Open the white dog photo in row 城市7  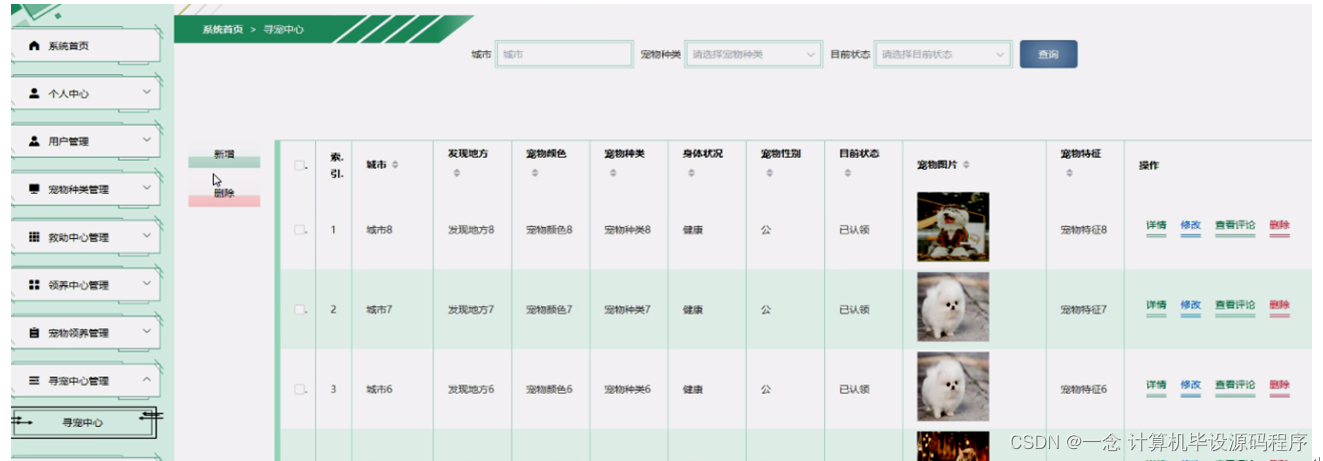(953, 307)
